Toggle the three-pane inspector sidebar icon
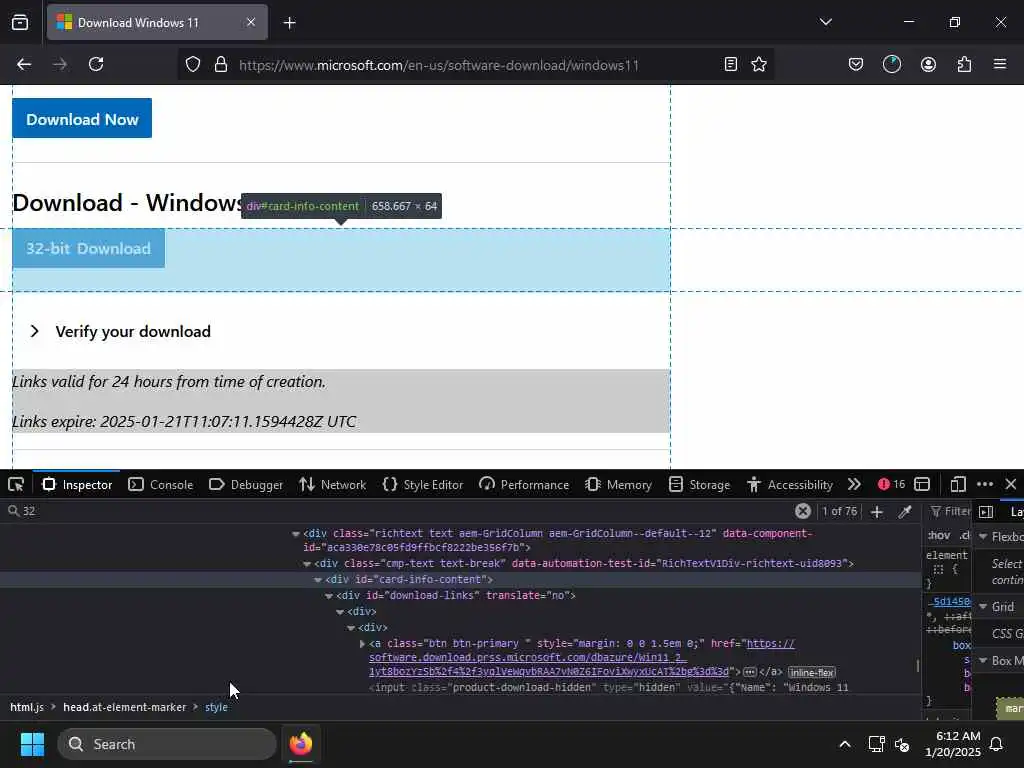This screenshot has height=768, width=1024. [x=986, y=512]
